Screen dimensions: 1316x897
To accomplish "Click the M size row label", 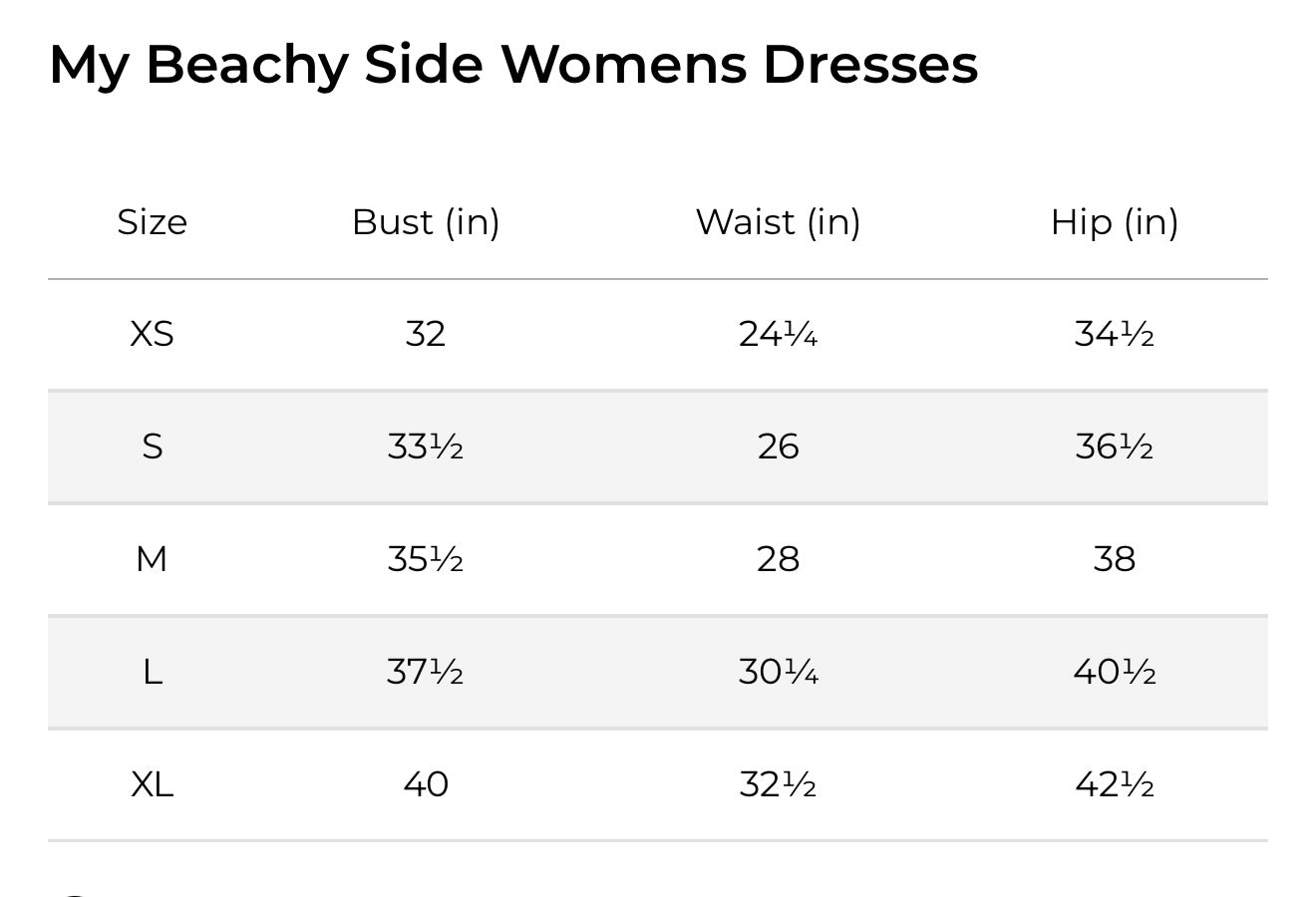I will [x=152, y=559].
